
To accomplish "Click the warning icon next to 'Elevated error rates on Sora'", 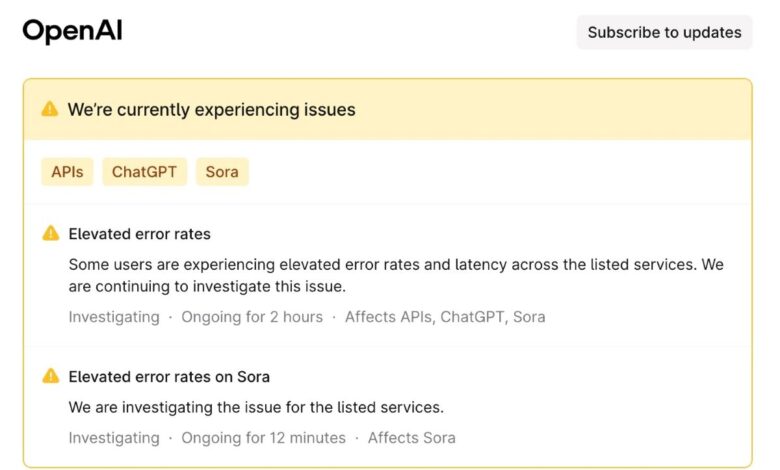I will coord(51,376).
